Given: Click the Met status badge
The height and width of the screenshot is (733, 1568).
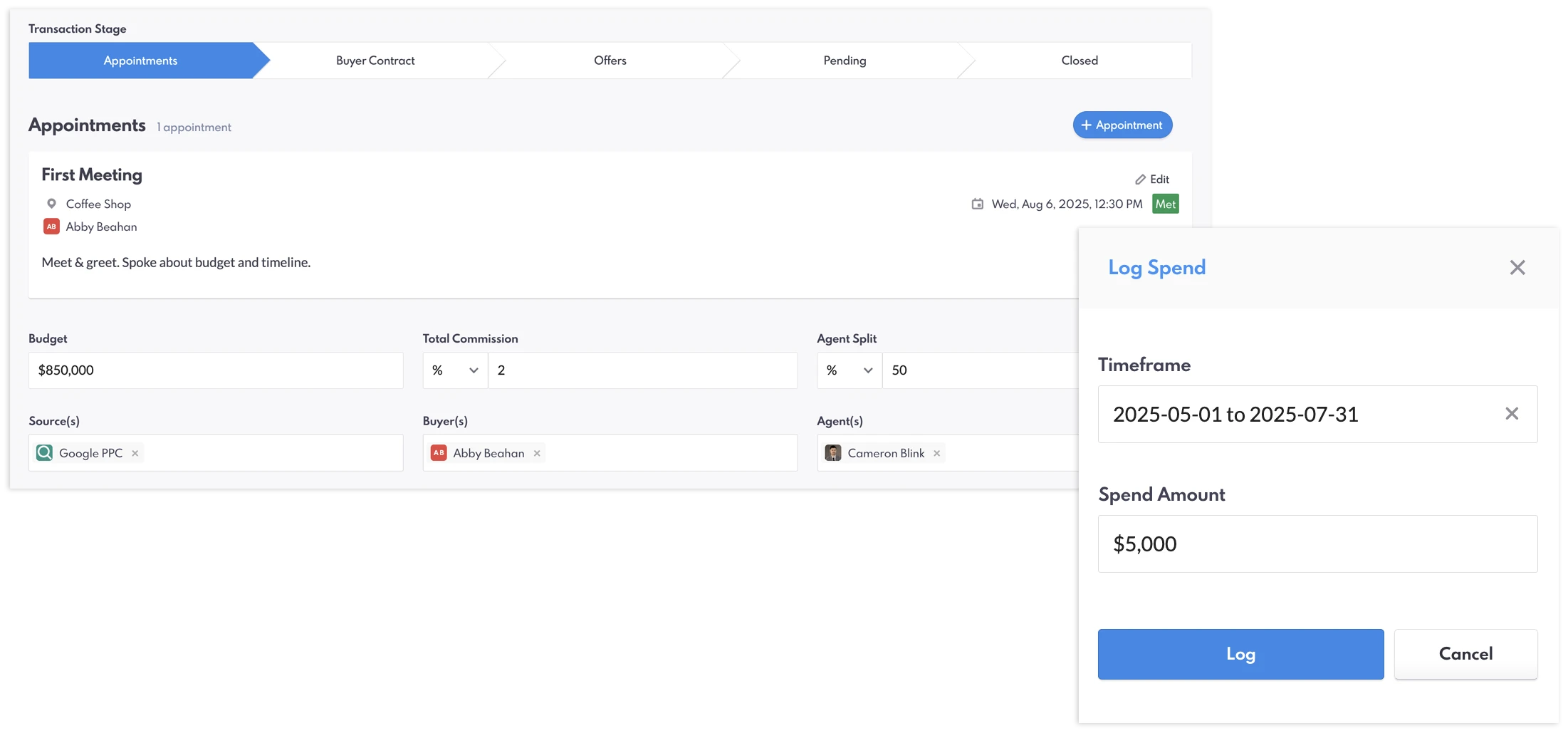Looking at the screenshot, I should (x=1165, y=204).
